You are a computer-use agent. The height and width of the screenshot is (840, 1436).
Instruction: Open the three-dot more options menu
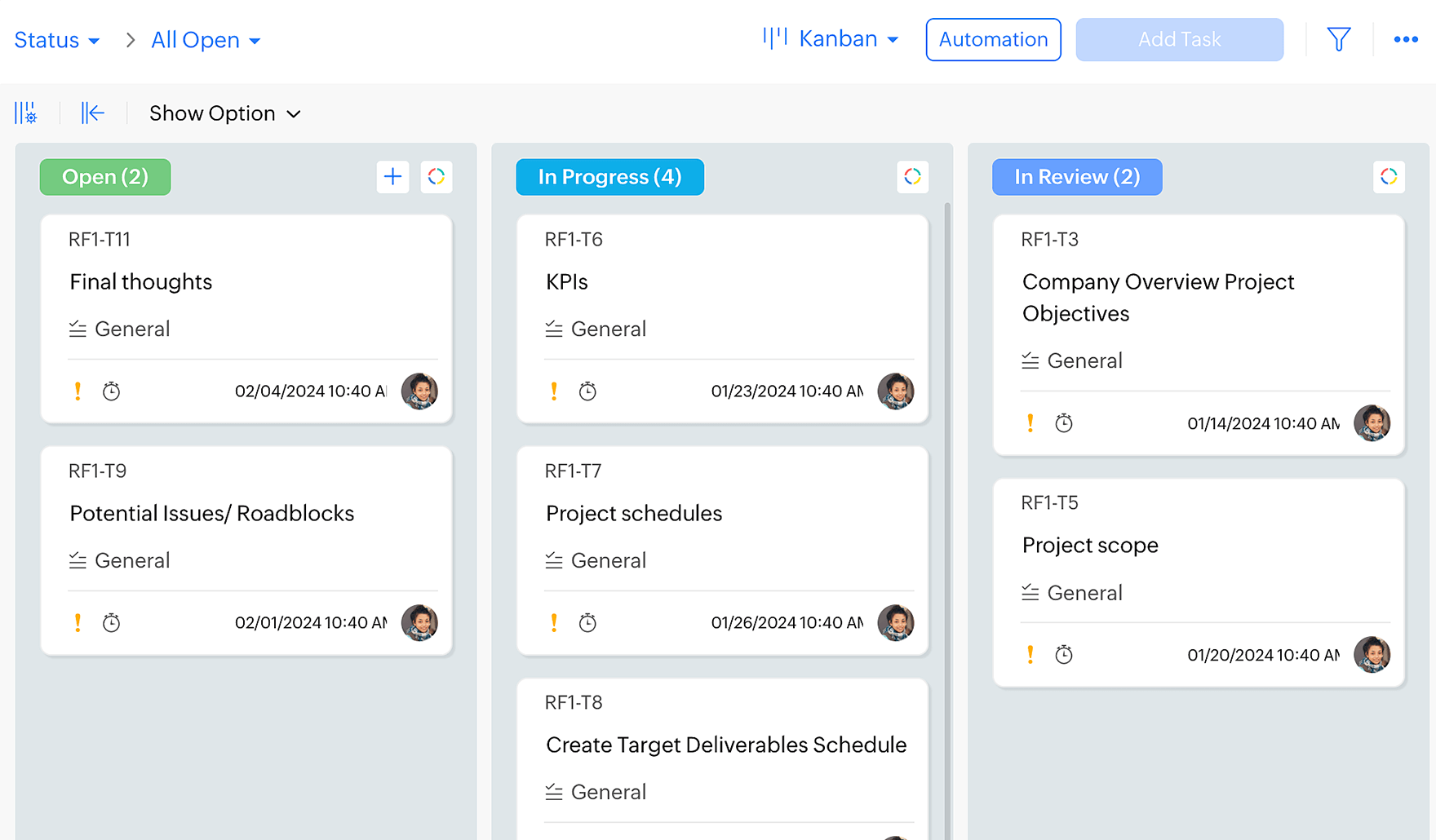click(1405, 39)
